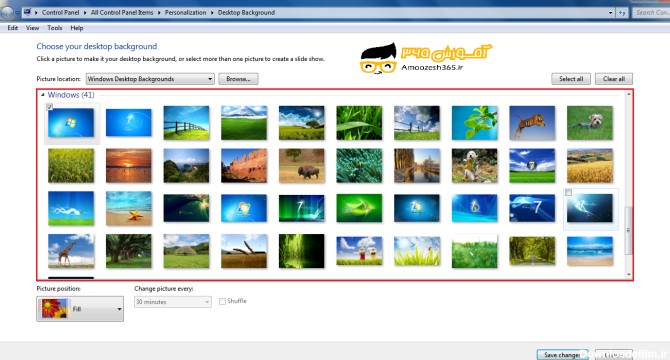Click the refresh icon beside address bar

click(x=623, y=13)
